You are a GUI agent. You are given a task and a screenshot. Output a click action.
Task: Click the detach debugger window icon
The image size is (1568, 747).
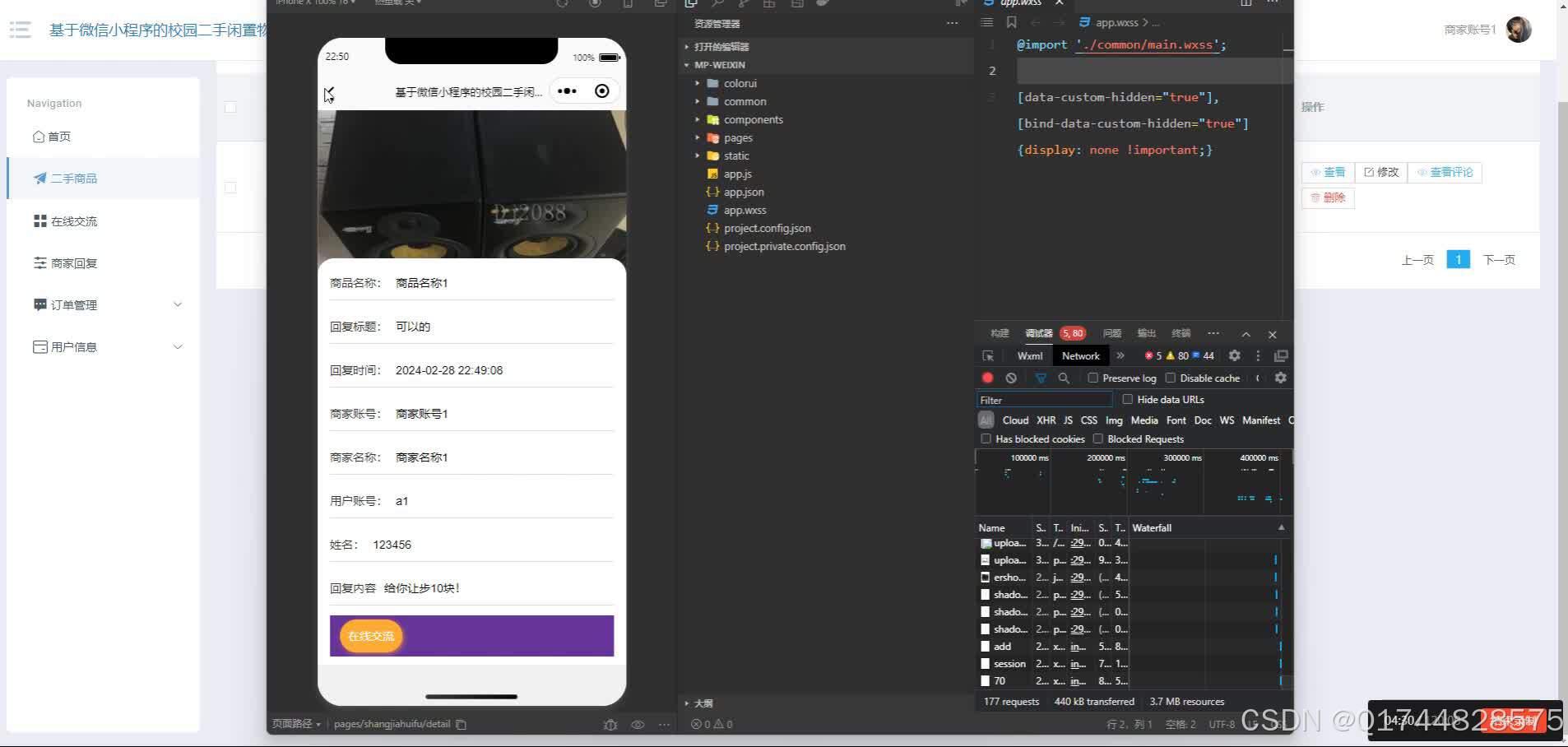[1281, 355]
